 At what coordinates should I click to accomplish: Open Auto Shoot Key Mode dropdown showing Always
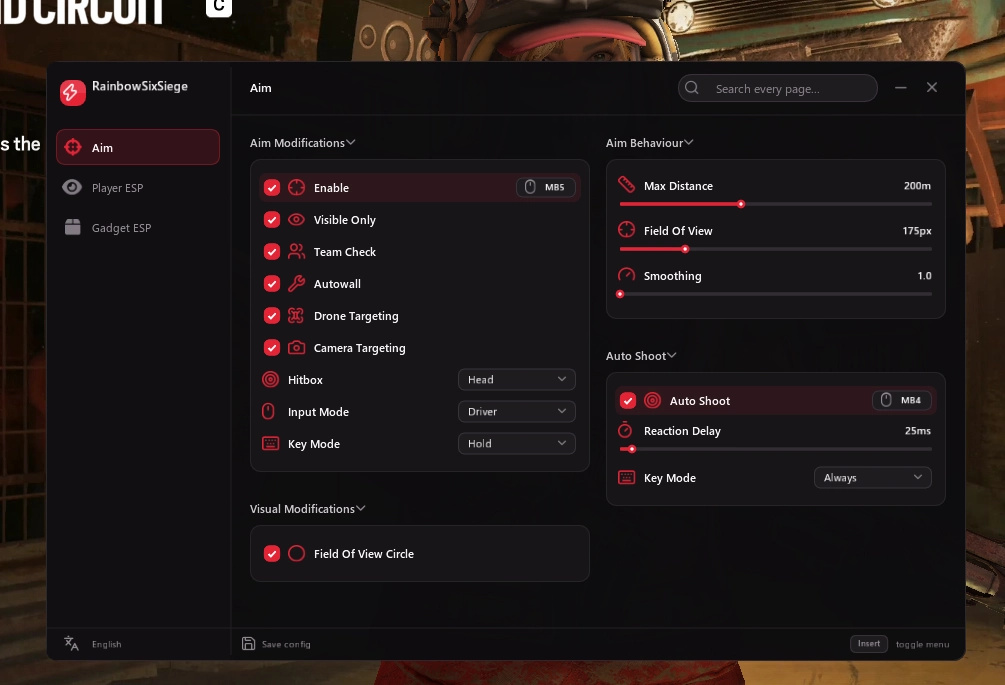pyautogui.click(x=872, y=477)
